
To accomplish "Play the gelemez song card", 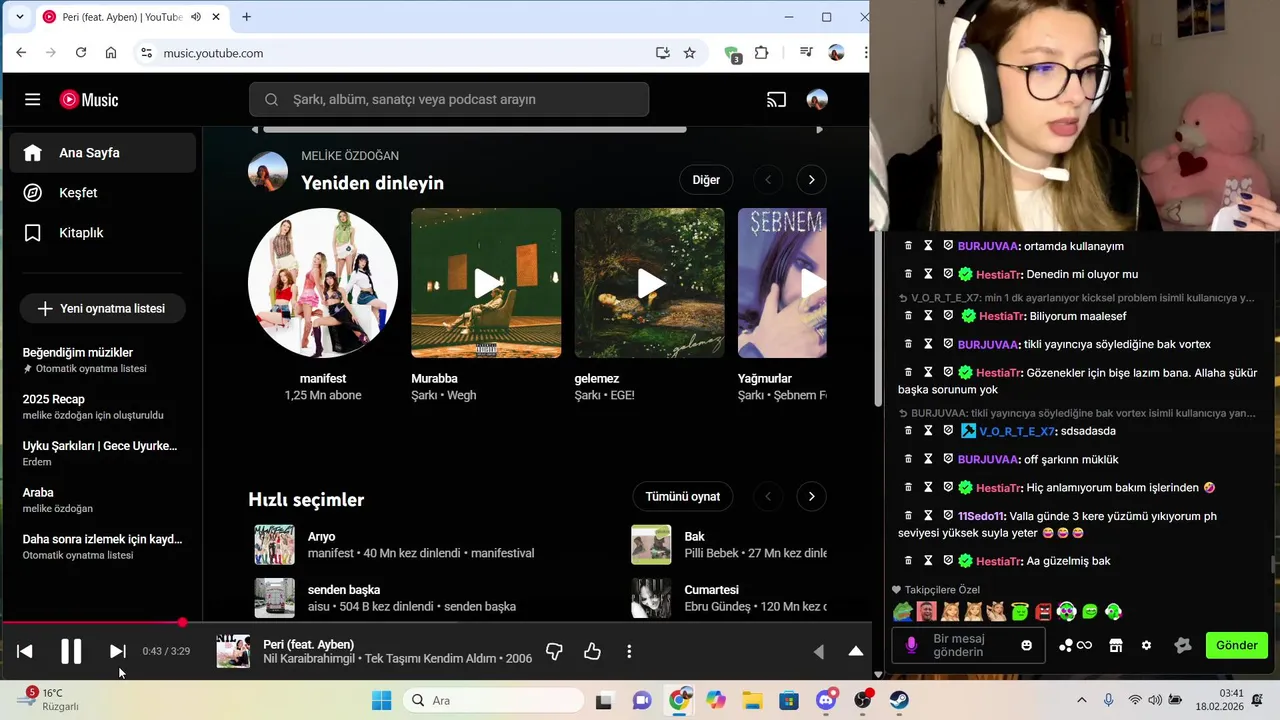I will (x=650, y=283).
